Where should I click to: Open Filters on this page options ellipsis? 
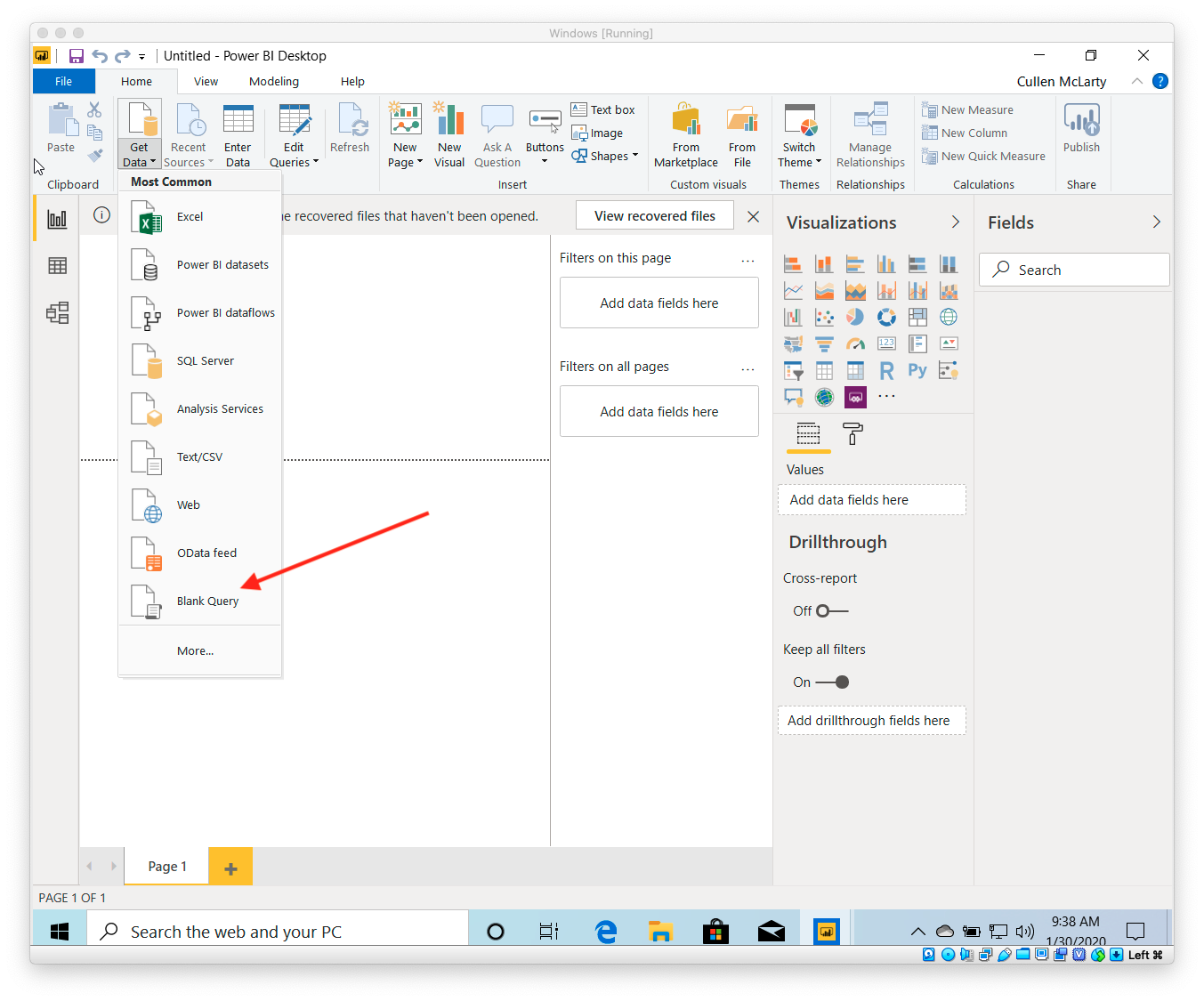click(747, 259)
